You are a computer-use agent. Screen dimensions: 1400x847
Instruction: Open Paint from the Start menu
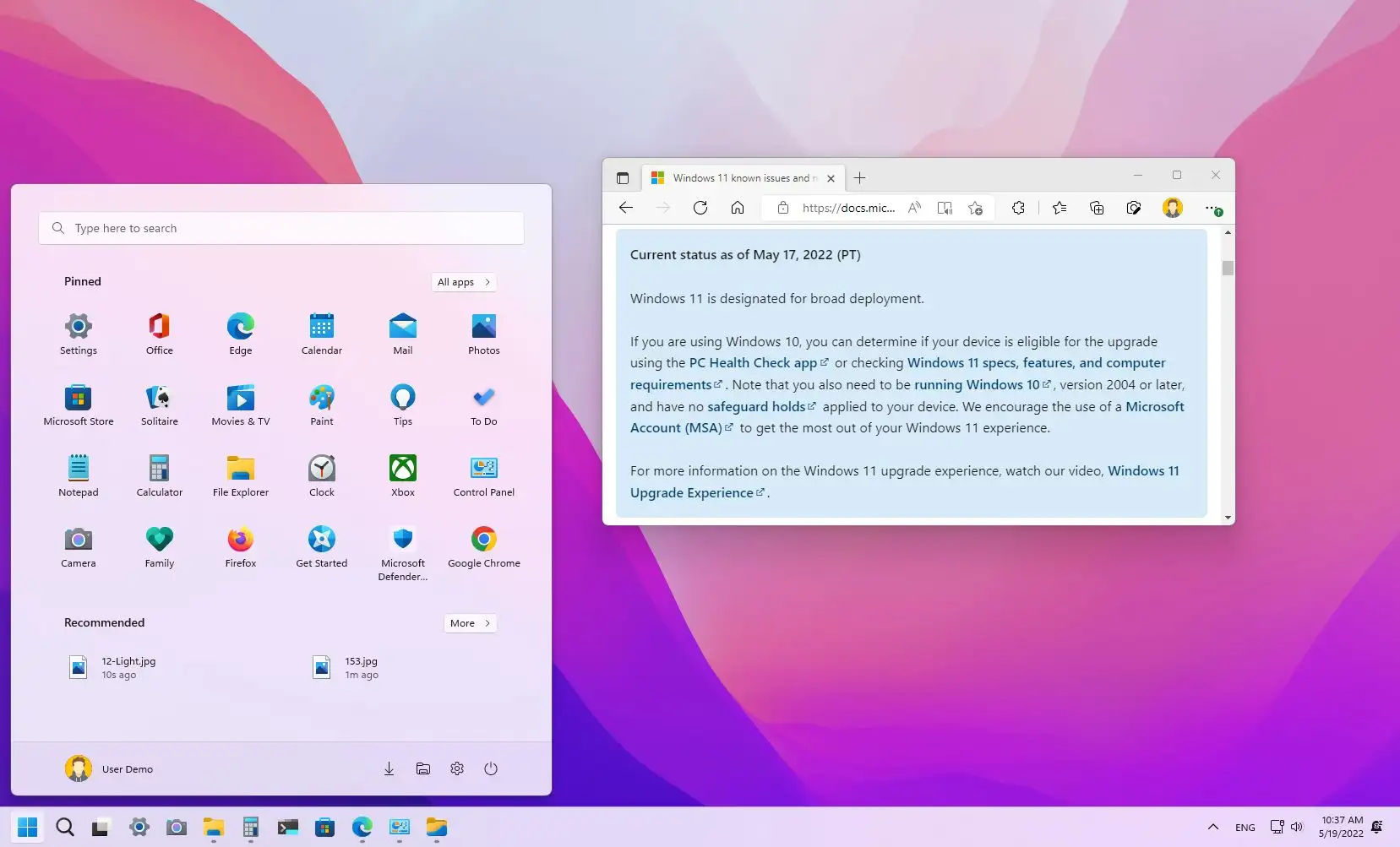click(x=321, y=404)
